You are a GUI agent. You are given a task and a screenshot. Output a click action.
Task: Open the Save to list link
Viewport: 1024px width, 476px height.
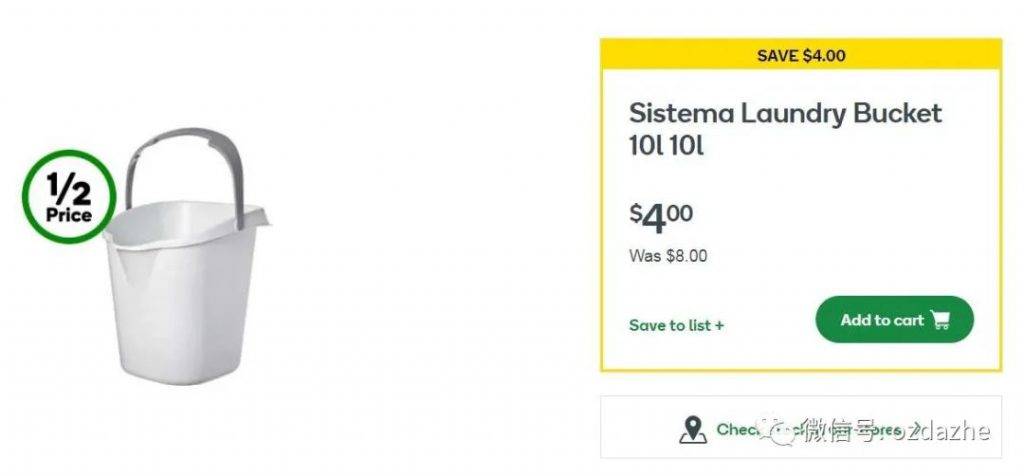[677, 325]
